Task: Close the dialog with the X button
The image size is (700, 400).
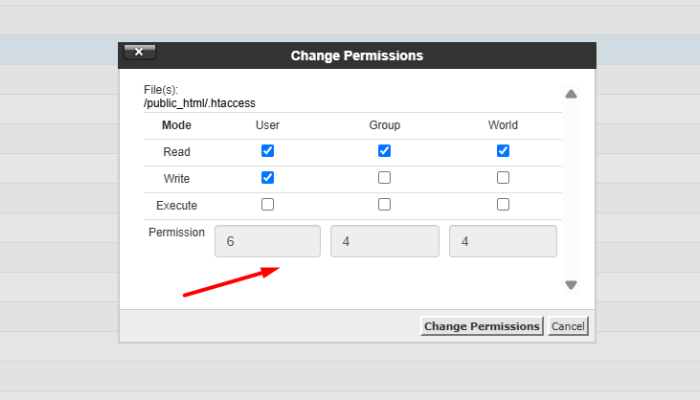Action: 138,52
